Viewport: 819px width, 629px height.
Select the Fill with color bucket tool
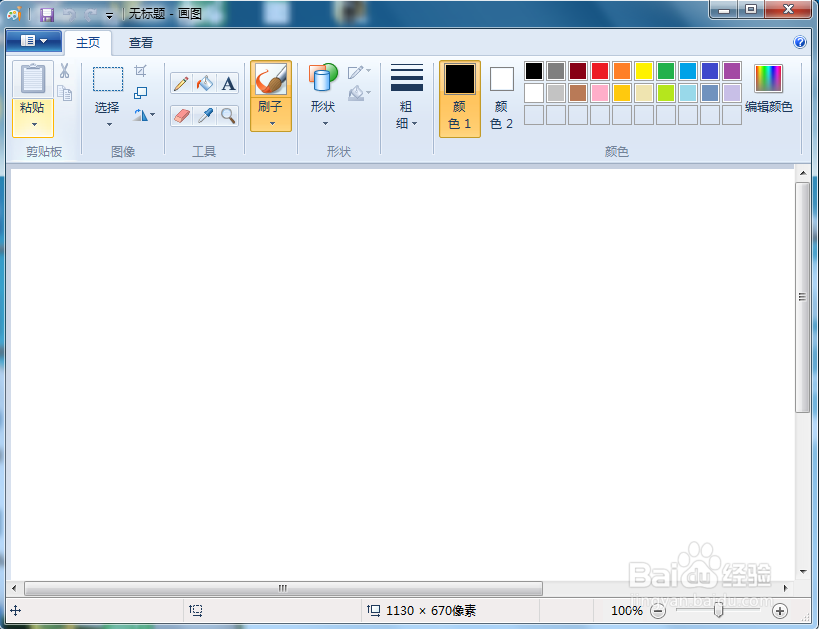point(205,84)
